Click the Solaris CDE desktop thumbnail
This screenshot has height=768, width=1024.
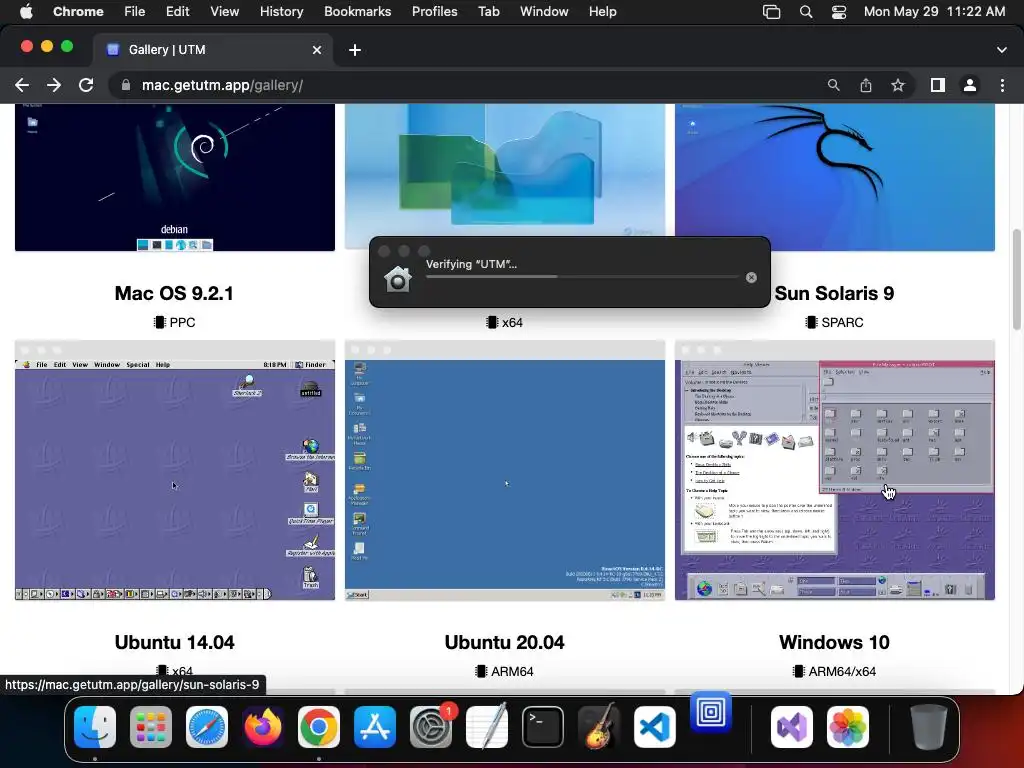click(x=835, y=470)
